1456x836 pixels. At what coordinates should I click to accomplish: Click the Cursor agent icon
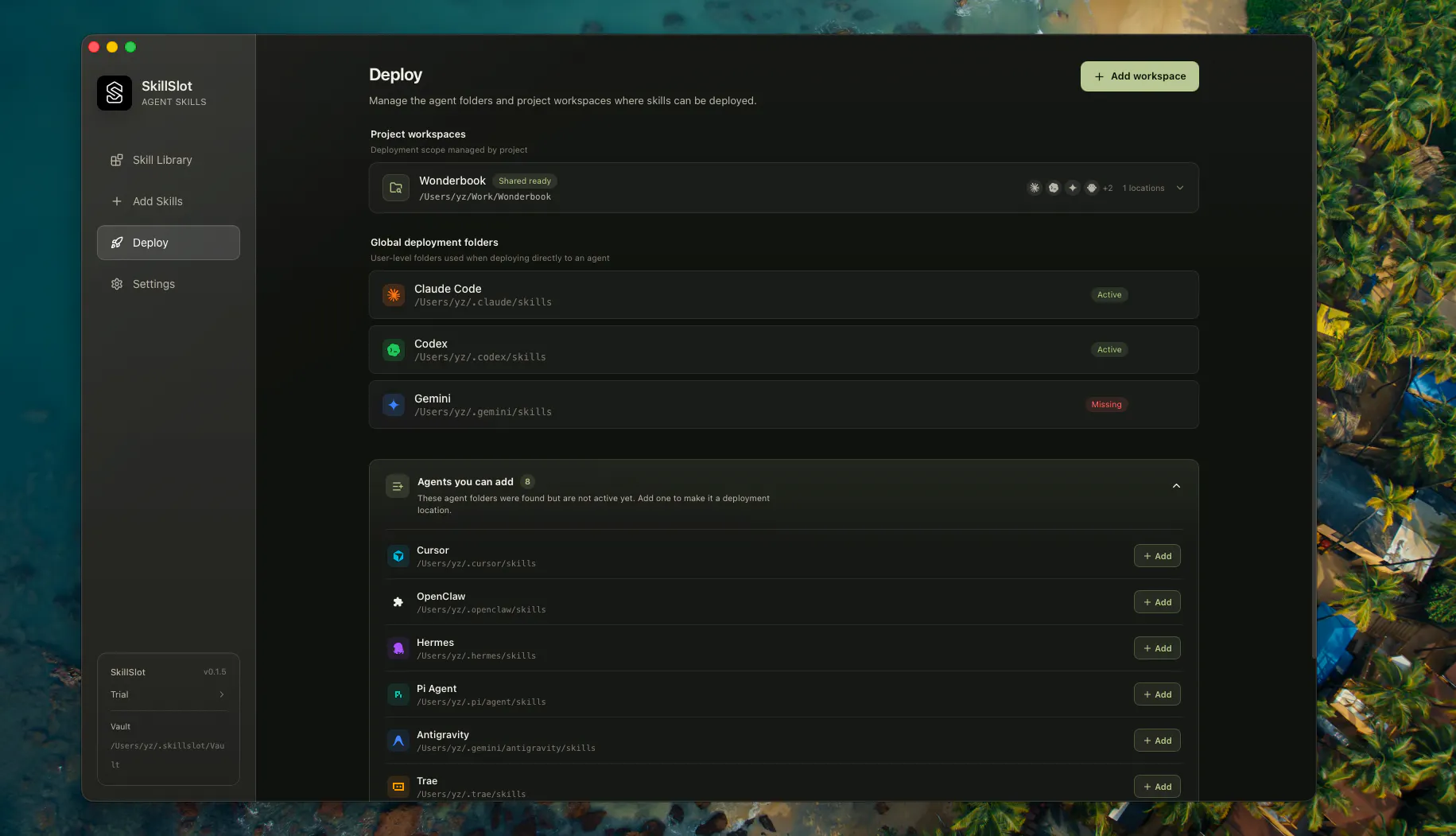[x=398, y=556]
